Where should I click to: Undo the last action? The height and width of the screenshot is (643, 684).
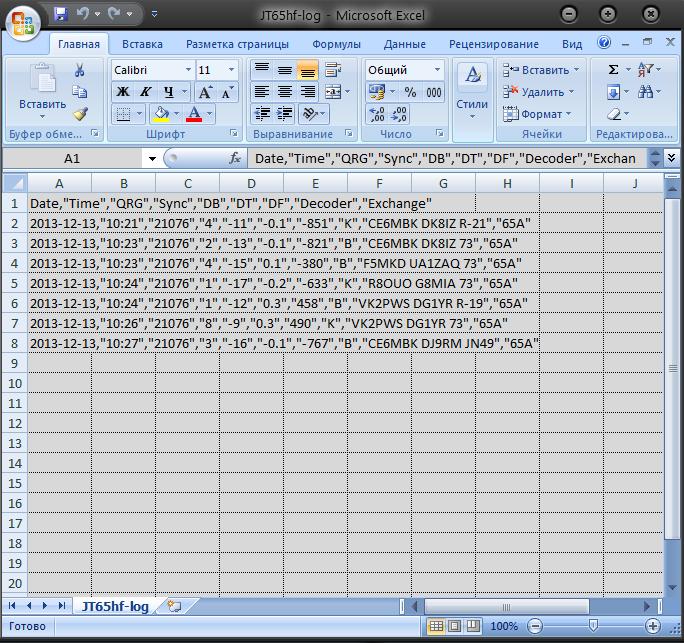click(x=82, y=14)
